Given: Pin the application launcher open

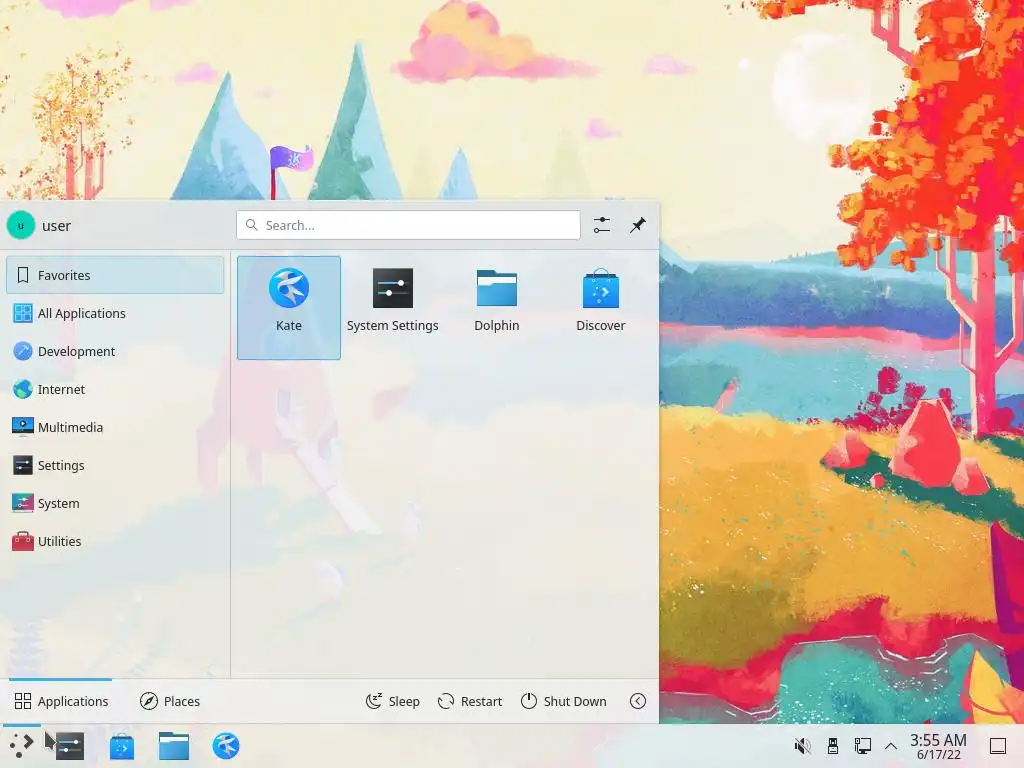Looking at the screenshot, I should tap(637, 225).
